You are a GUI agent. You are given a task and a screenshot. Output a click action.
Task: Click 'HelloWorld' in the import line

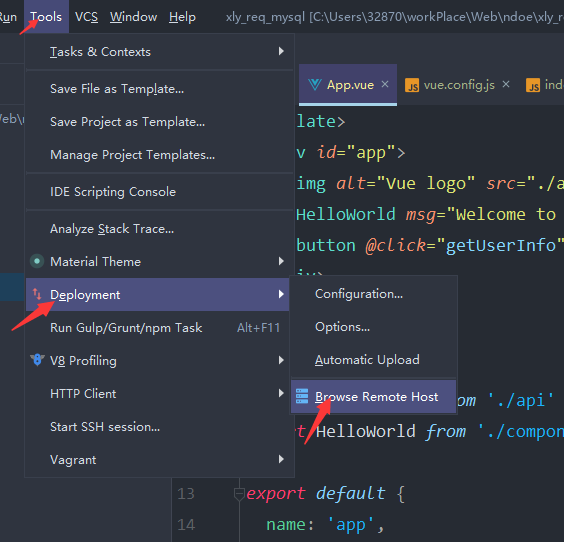point(366,431)
